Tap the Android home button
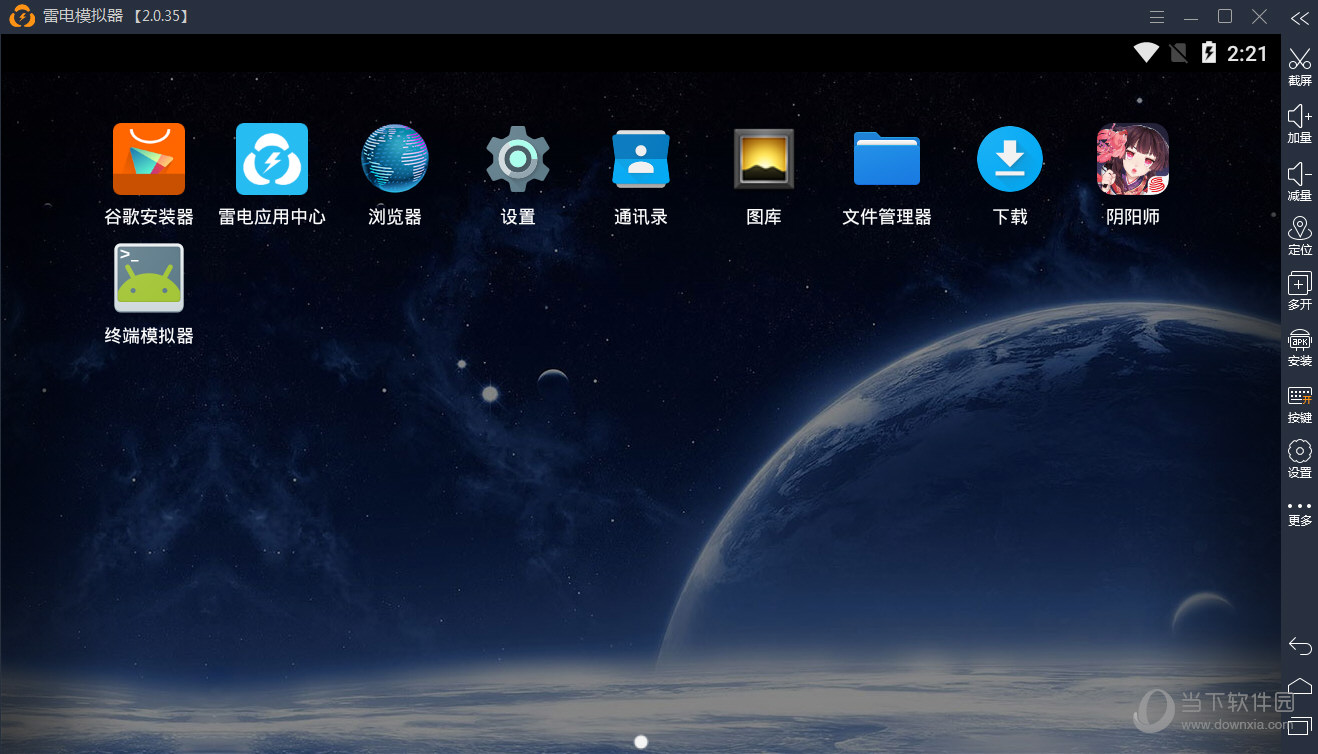 1300,685
